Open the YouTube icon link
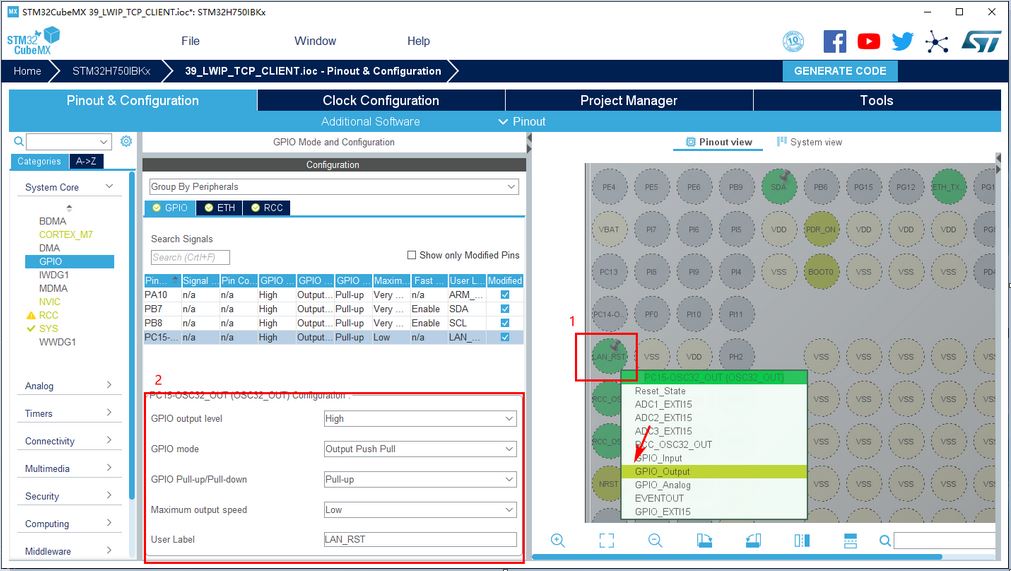Viewport: 1011px width, 571px height. point(869,41)
